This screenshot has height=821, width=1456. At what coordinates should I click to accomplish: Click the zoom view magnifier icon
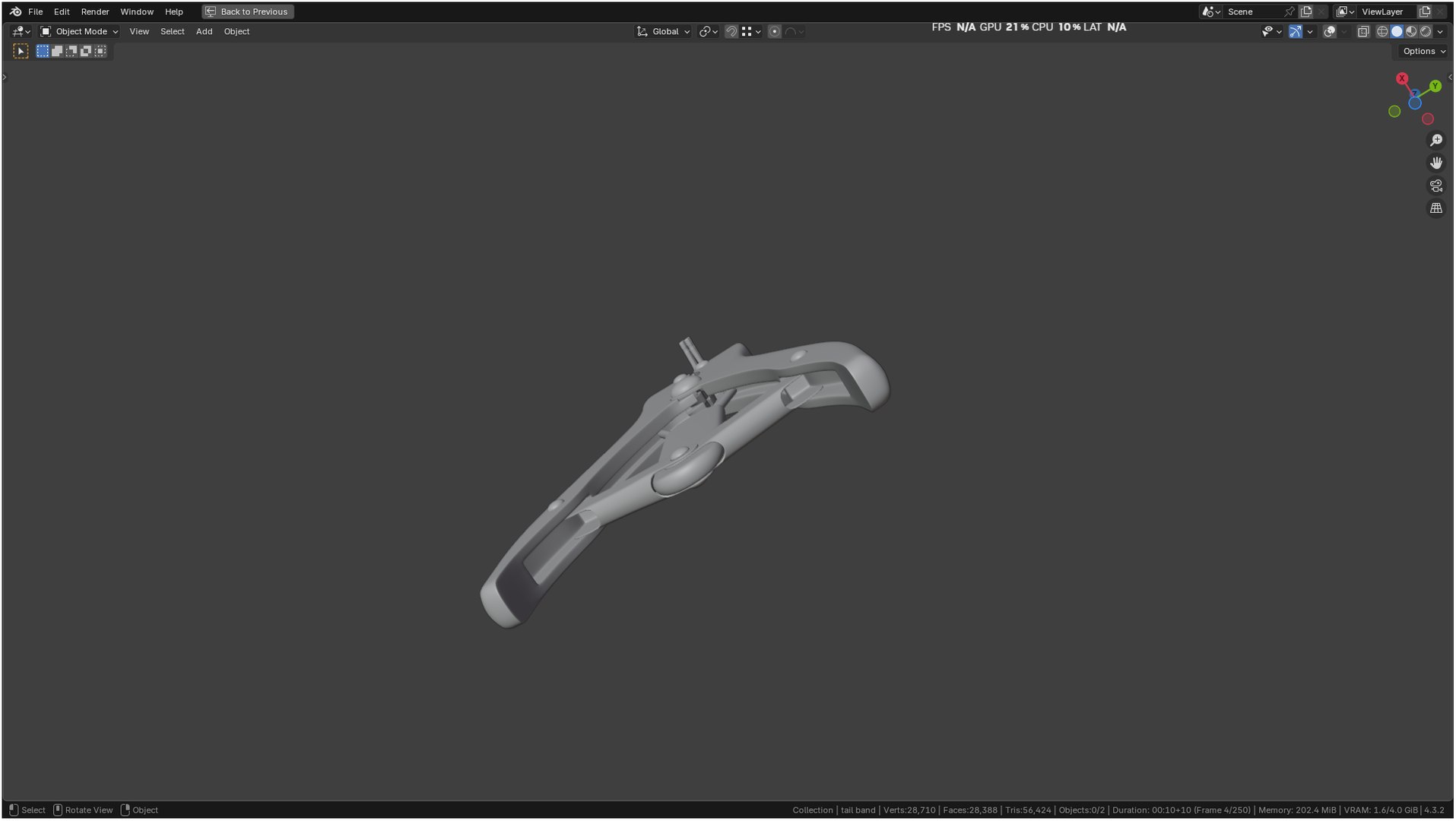click(x=1436, y=141)
